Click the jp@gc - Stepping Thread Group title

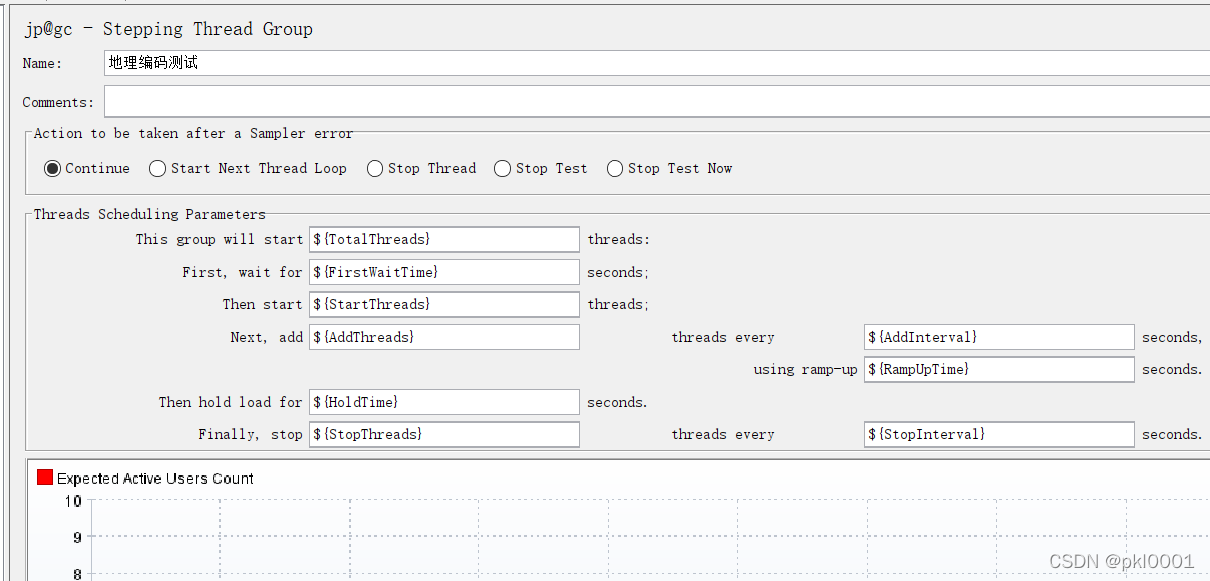tap(168, 29)
